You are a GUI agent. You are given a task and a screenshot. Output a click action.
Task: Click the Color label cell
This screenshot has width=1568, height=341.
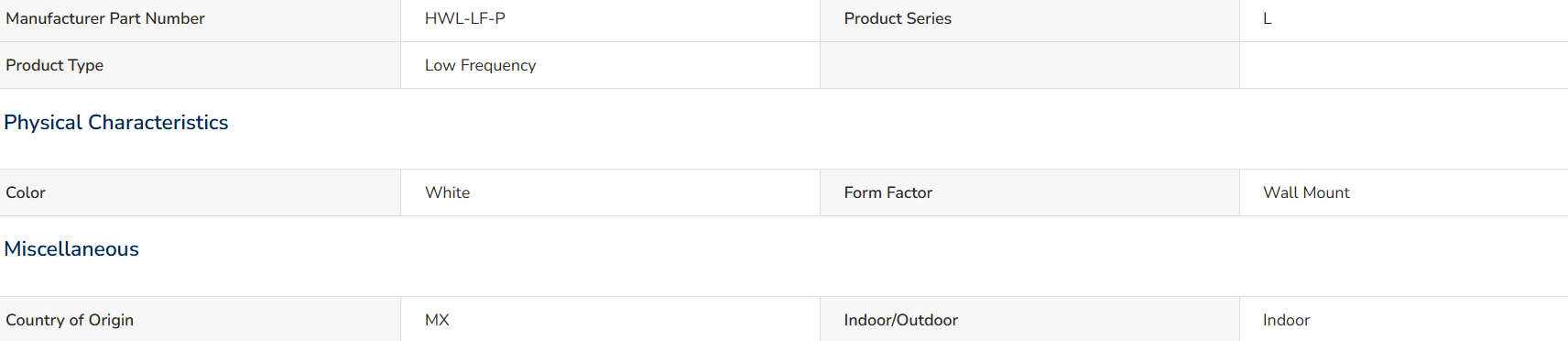tap(200, 192)
